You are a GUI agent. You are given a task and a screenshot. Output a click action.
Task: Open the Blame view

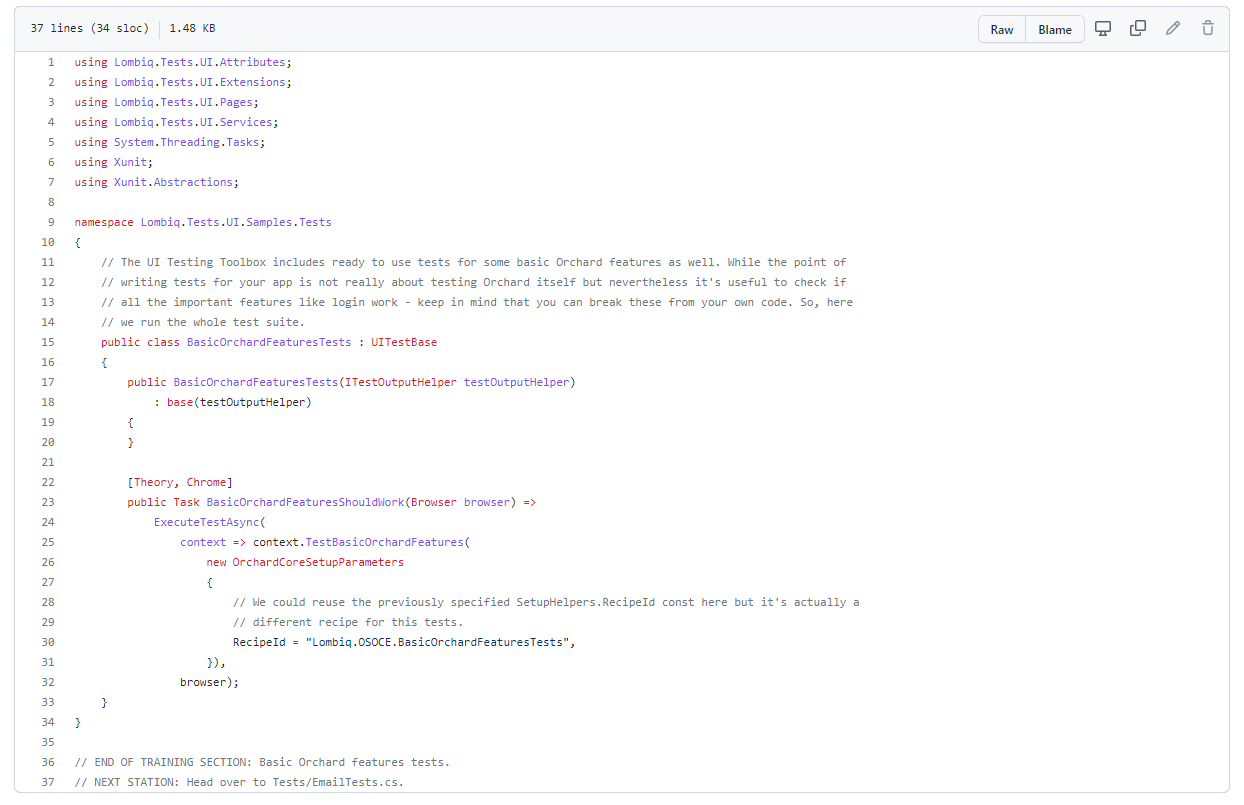(x=1055, y=29)
